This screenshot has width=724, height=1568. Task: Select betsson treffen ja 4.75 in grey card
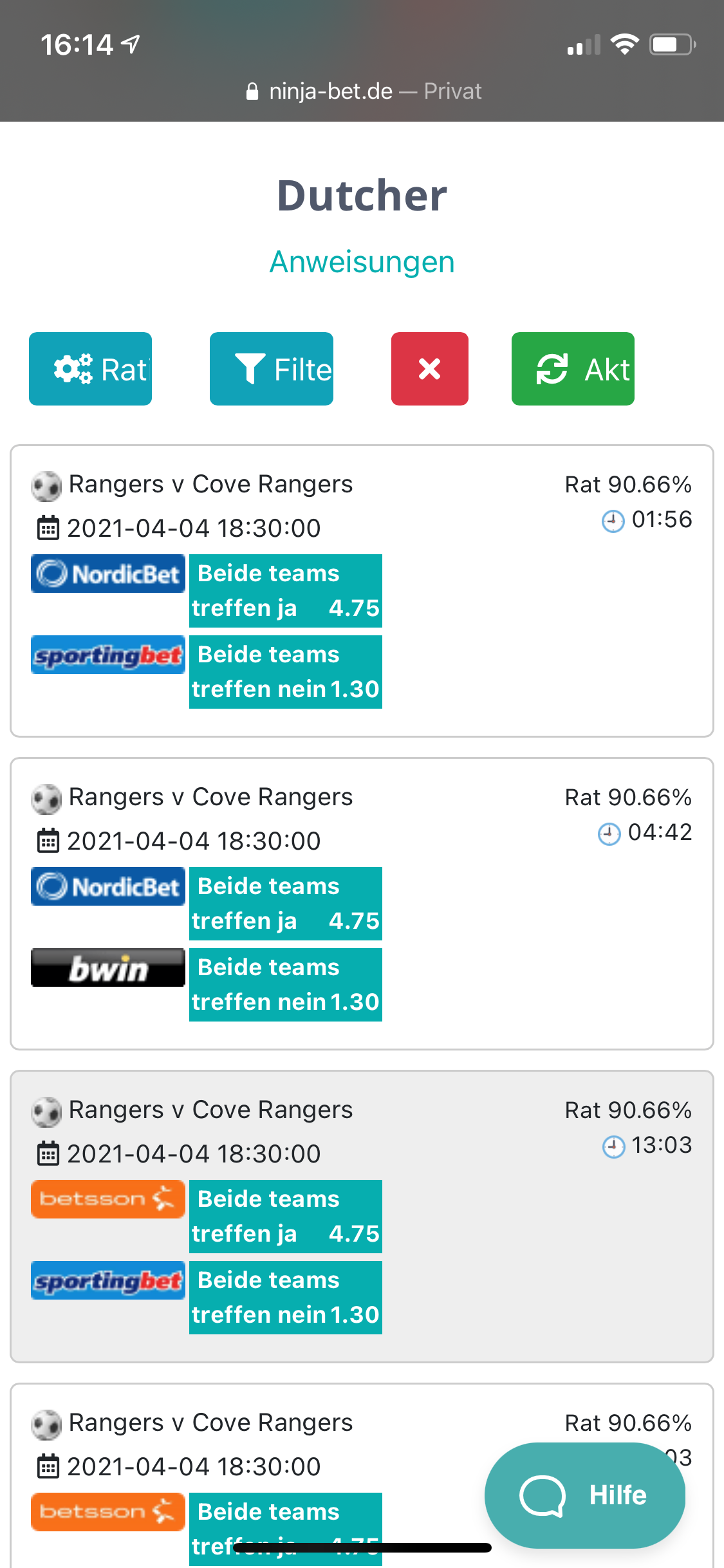click(x=286, y=1217)
